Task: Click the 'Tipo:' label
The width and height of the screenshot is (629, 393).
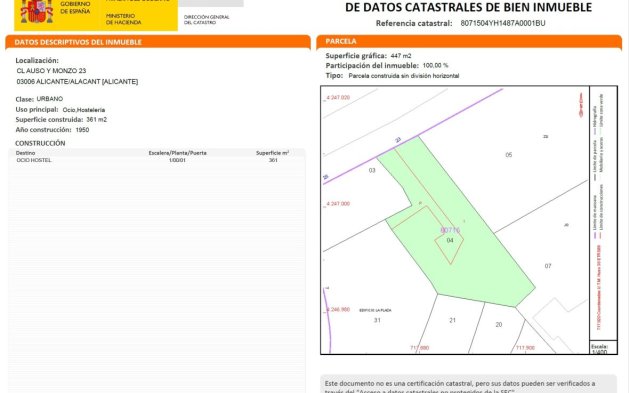Action: pyautogui.click(x=334, y=75)
